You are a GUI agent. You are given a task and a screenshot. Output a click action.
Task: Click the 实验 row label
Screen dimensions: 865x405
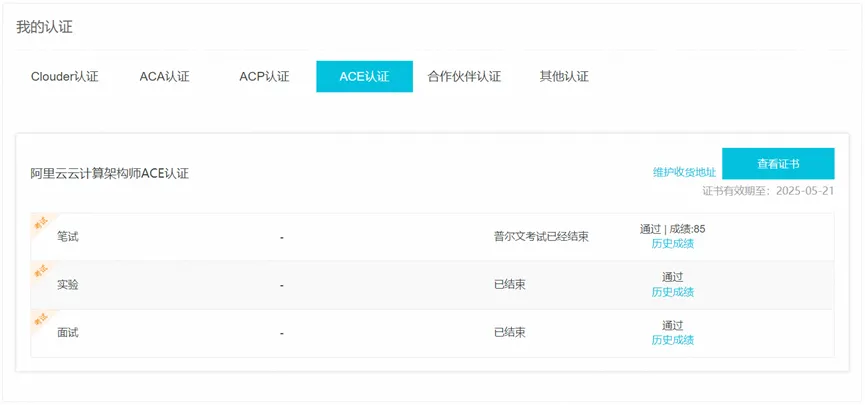tap(68, 285)
